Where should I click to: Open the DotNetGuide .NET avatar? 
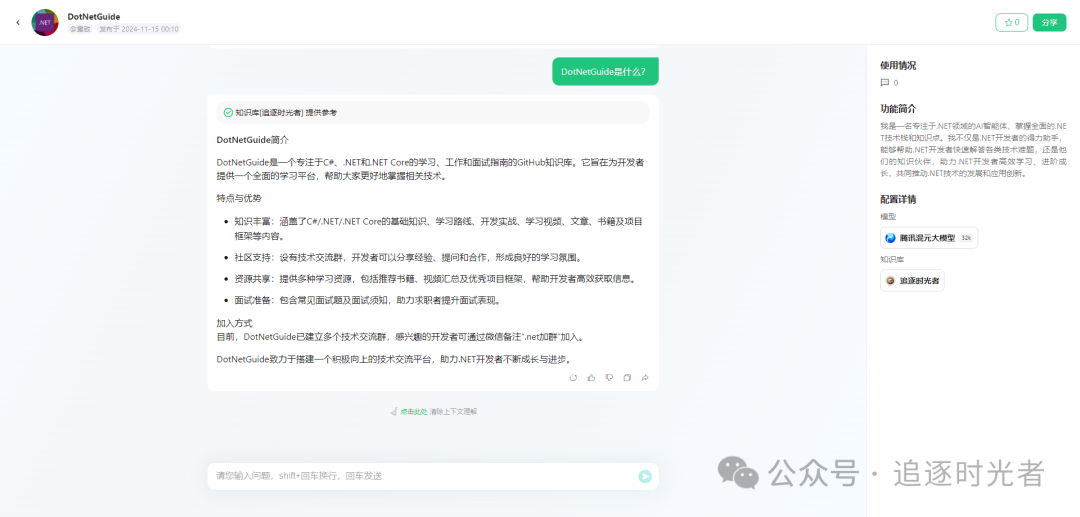[45, 23]
